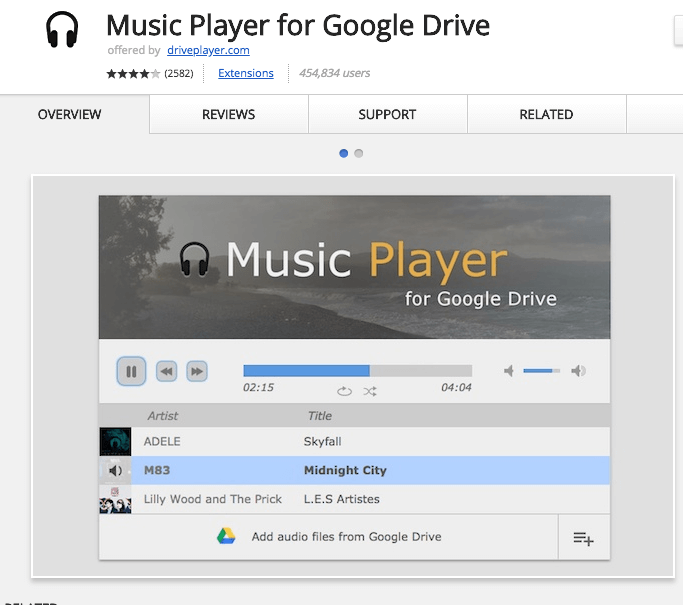The image size is (683, 605).
Task: Click the 454,834 users text
Action: coord(335,73)
